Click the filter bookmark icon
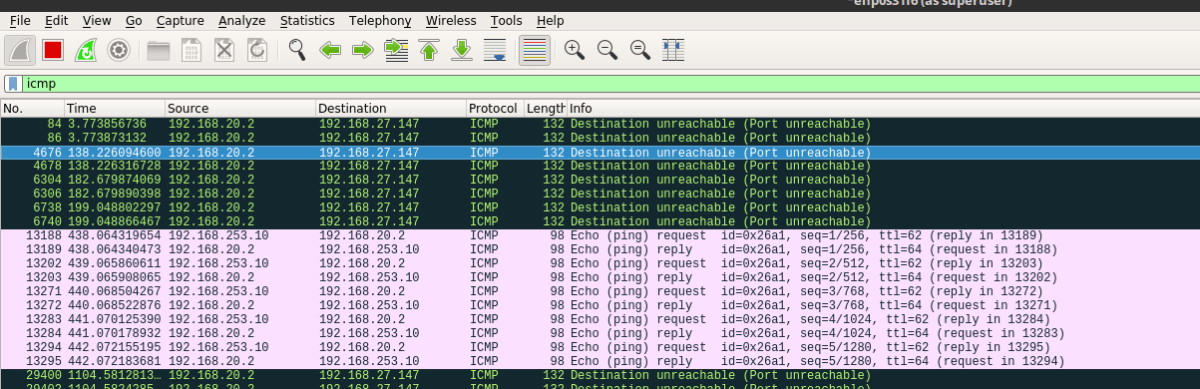 (x=13, y=84)
